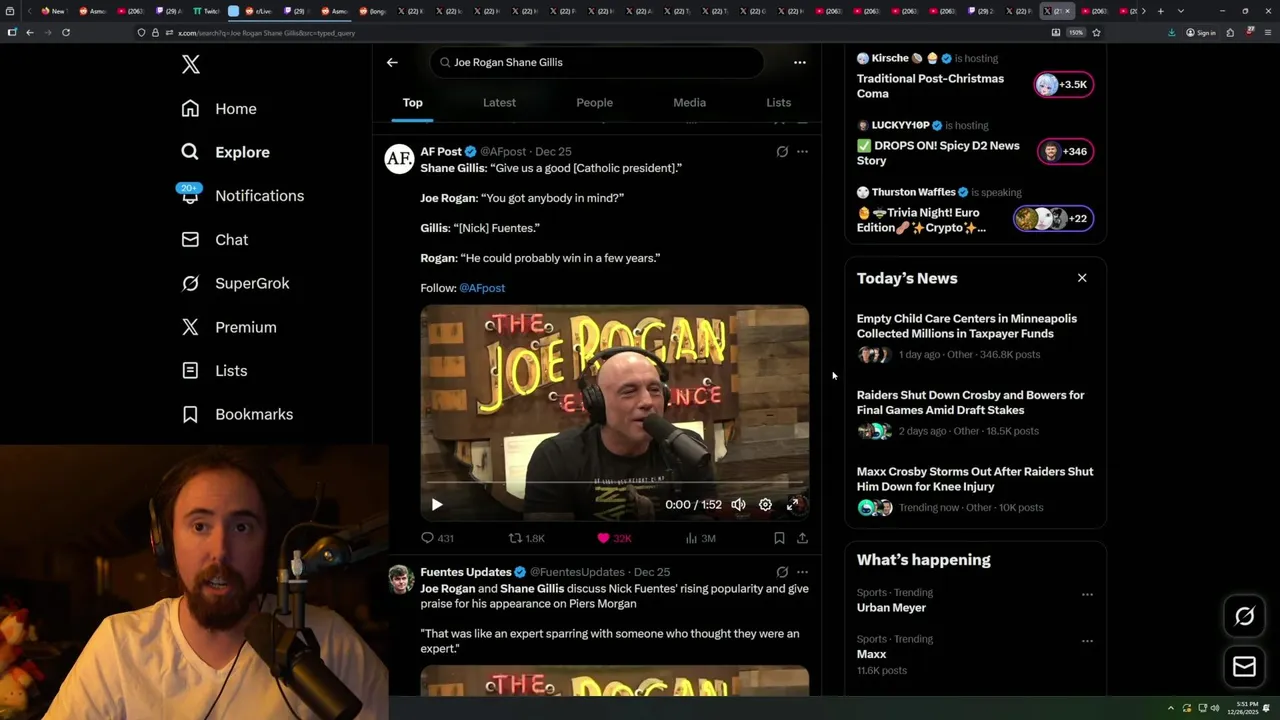The height and width of the screenshot is (720, 1280).
Task: Play the Joe Rogan video
Action: coord(437,505)
